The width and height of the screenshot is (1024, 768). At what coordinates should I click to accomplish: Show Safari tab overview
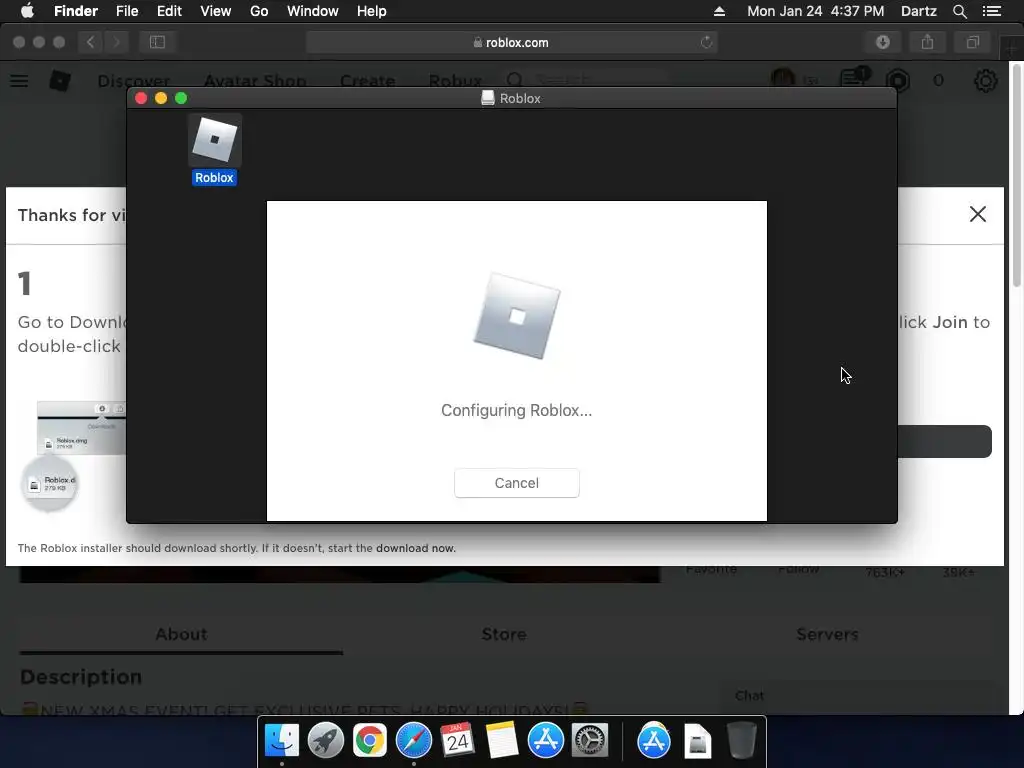972,42
